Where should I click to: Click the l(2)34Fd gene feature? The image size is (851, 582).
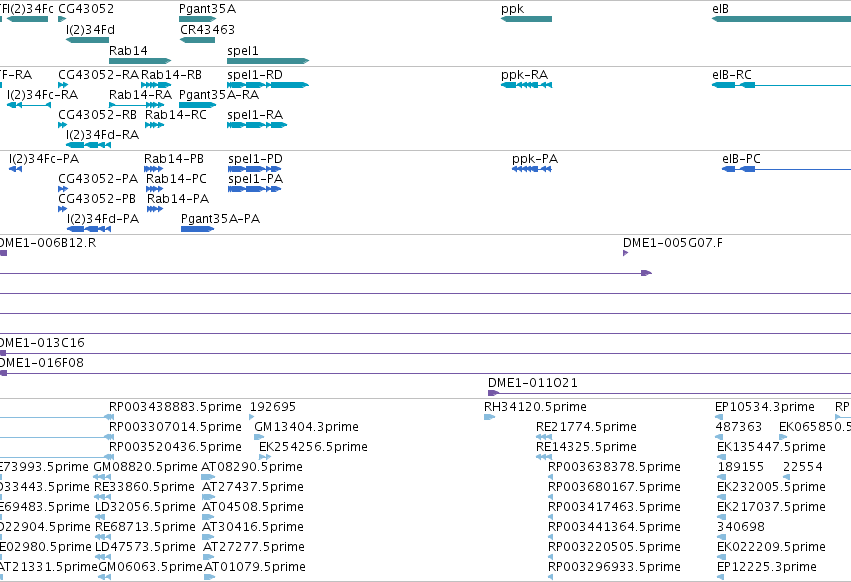[x=87, y=40]
